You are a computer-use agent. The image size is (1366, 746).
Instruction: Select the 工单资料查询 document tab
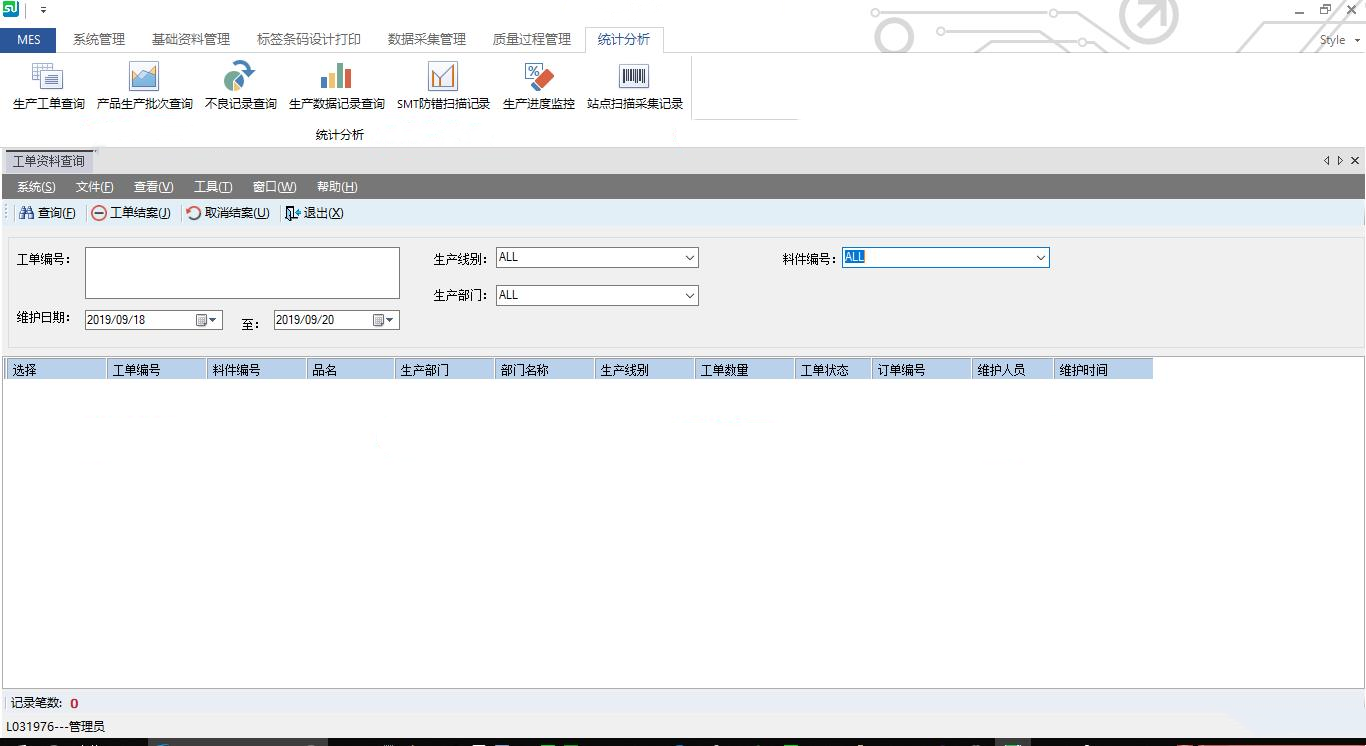click(49, 161)
